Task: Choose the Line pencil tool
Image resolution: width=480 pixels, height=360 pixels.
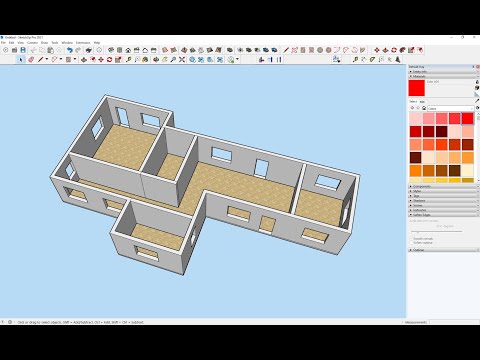Action: [40, 60]
